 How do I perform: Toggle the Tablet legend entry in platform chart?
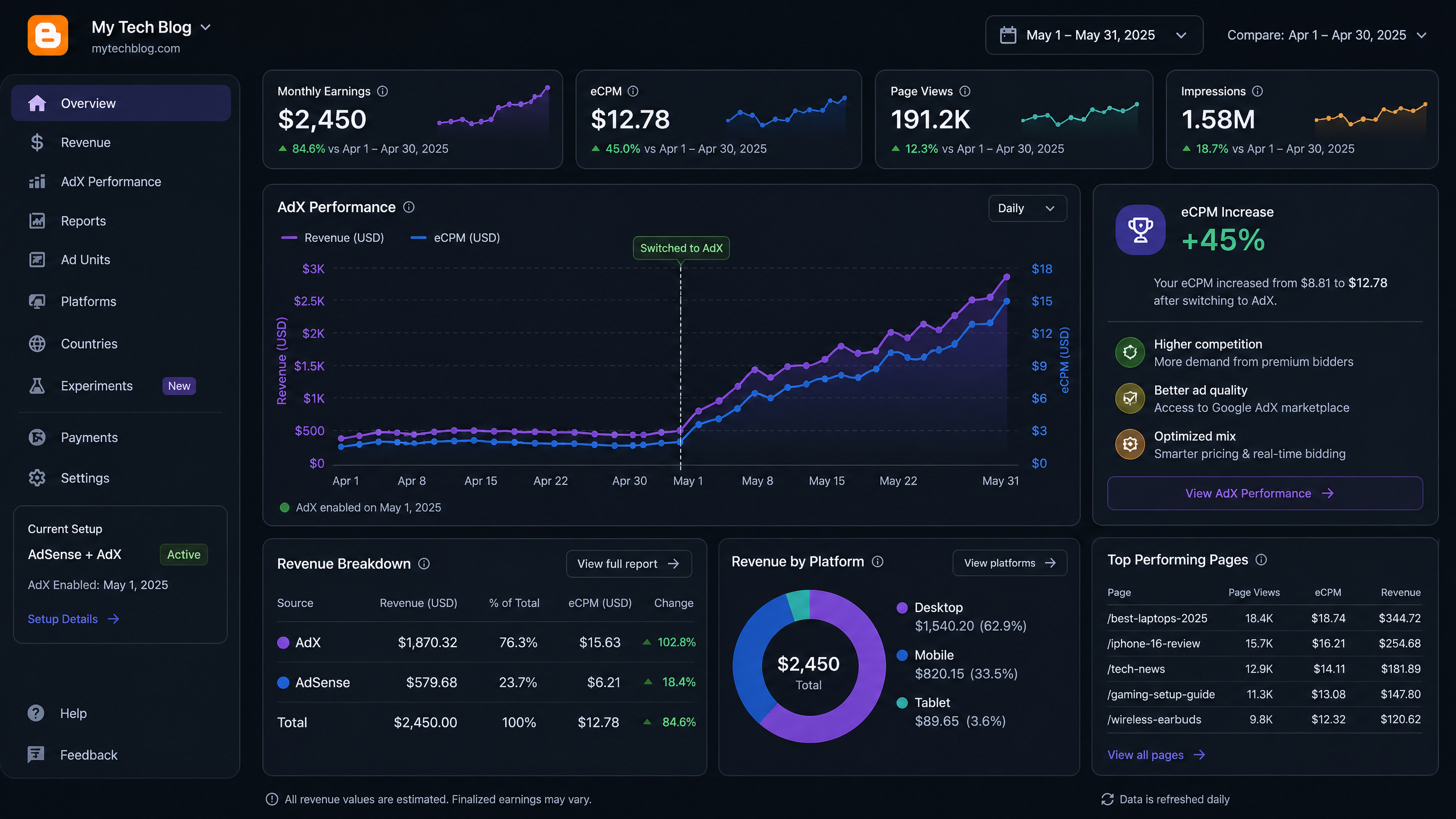pyautogui.click(x=951, y=712)
